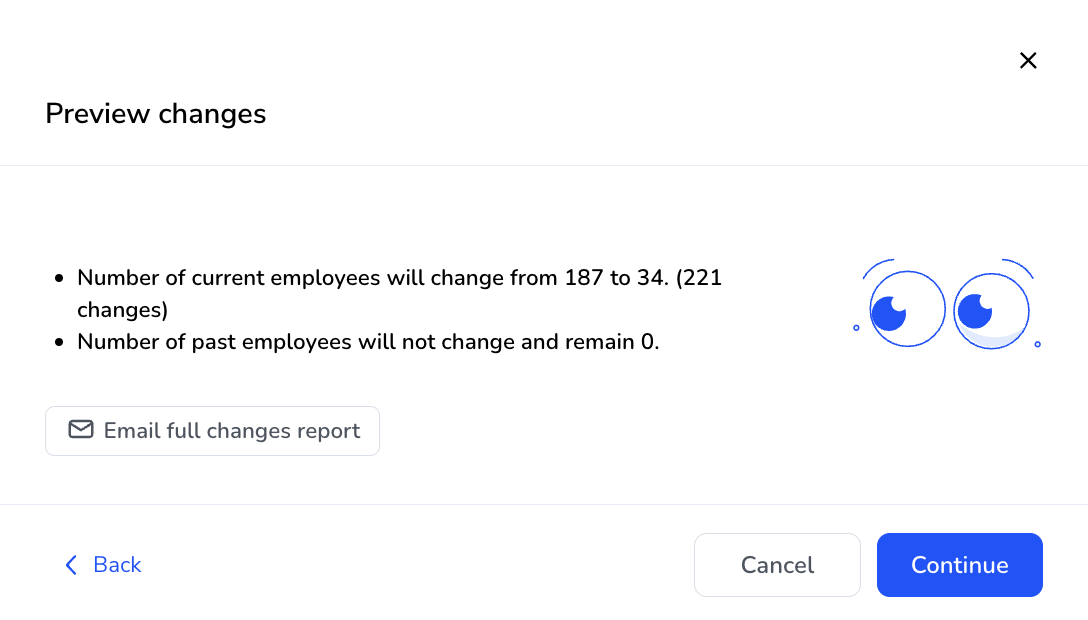1088x620 pixels.
Task: Click the "(221" changes count text
Action: 699,278
